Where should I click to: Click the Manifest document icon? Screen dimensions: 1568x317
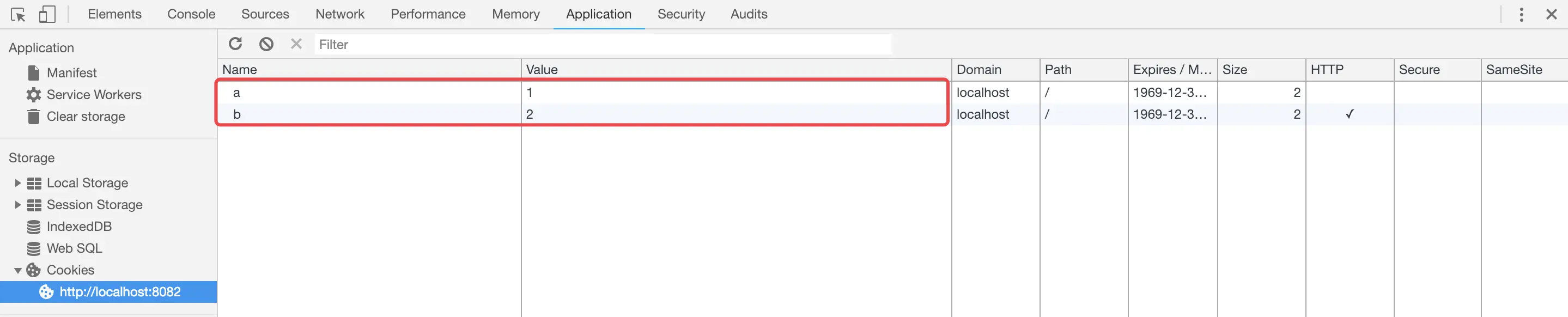[x=33, y=72]
